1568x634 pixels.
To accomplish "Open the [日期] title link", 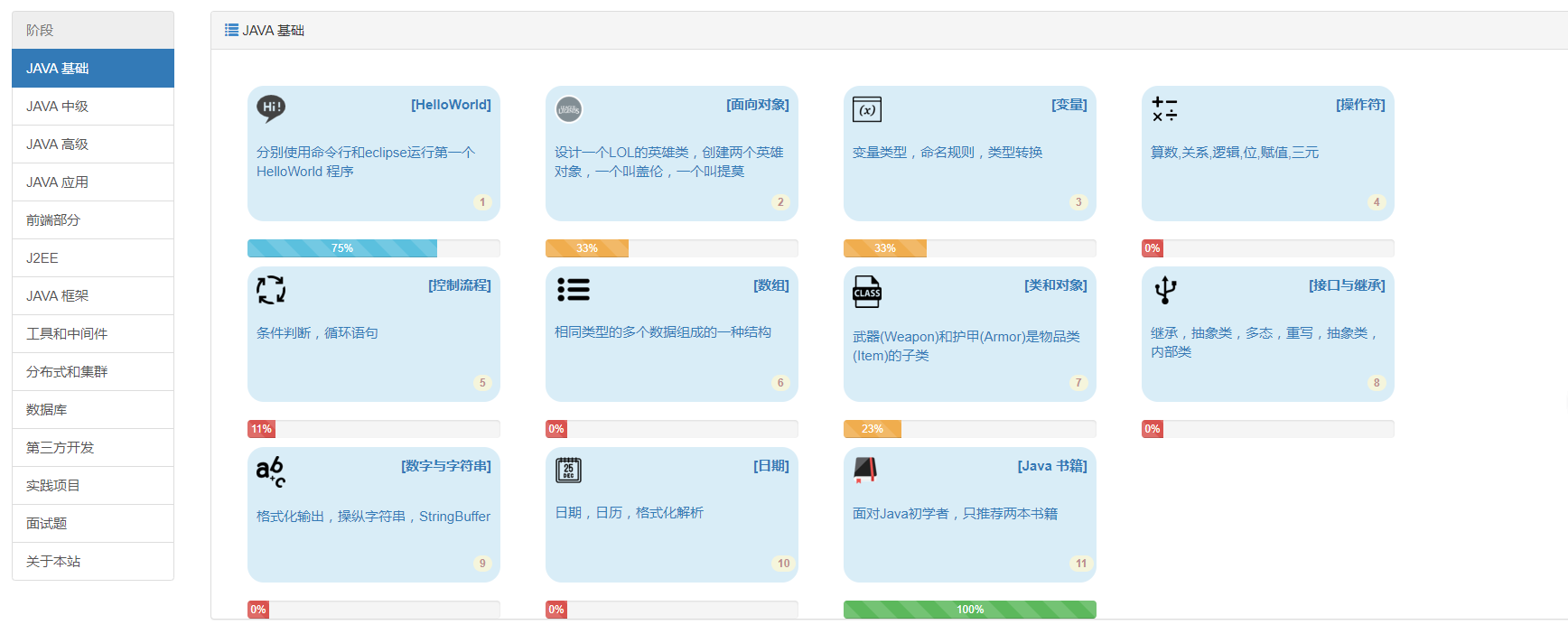I will tap(771, 466).
